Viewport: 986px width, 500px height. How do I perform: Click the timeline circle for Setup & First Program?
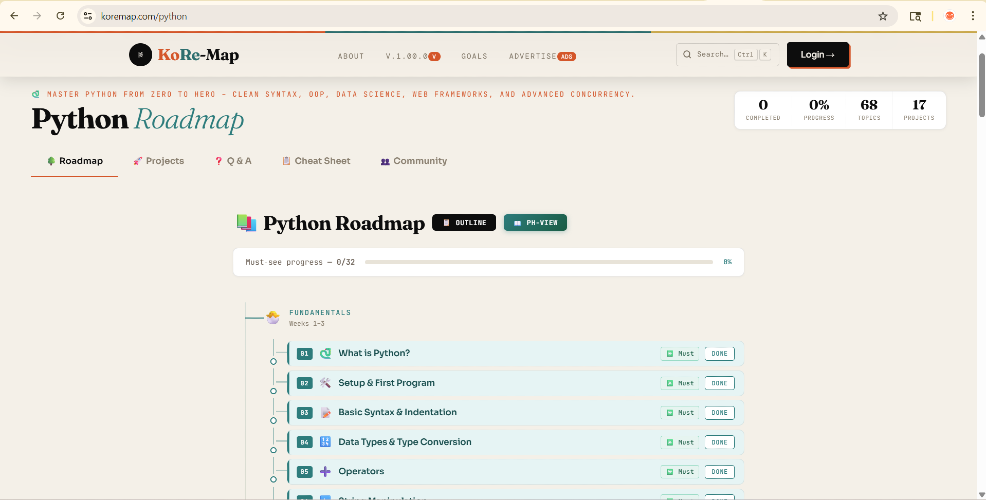tap(273, 391)
